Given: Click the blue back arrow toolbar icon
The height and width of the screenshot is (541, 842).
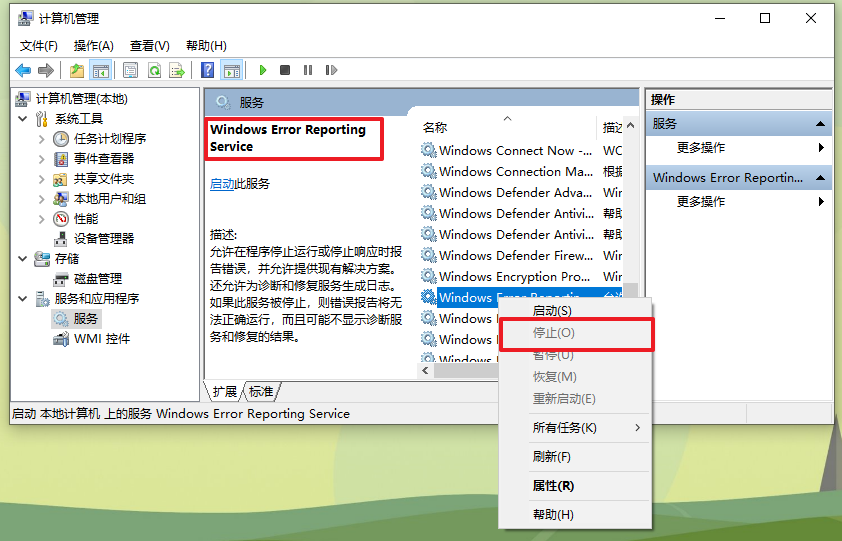Looking at the screenshot, I should (22, 70).
